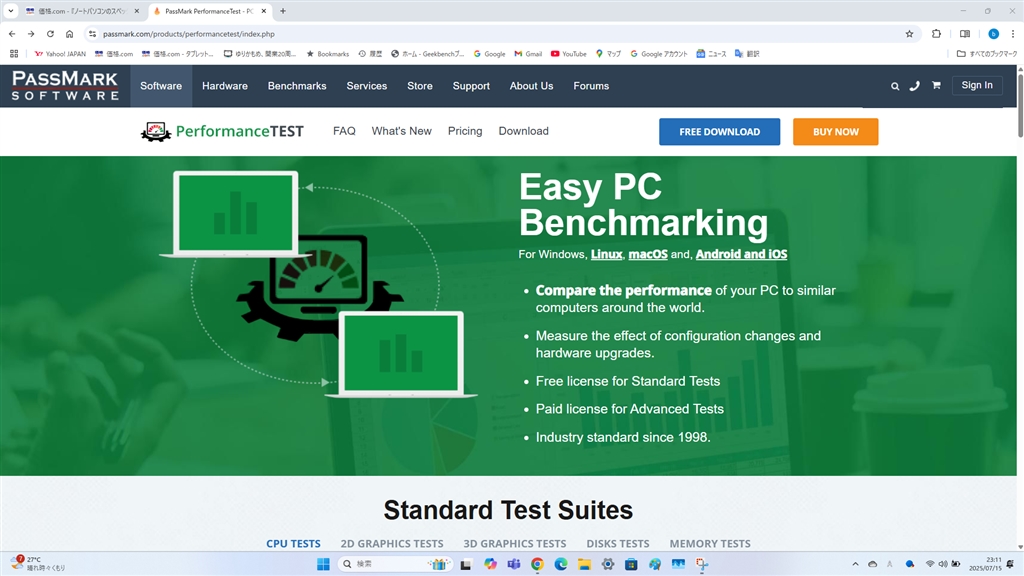
Task: Open the clock showing 23:11
Action: point(985,564)
